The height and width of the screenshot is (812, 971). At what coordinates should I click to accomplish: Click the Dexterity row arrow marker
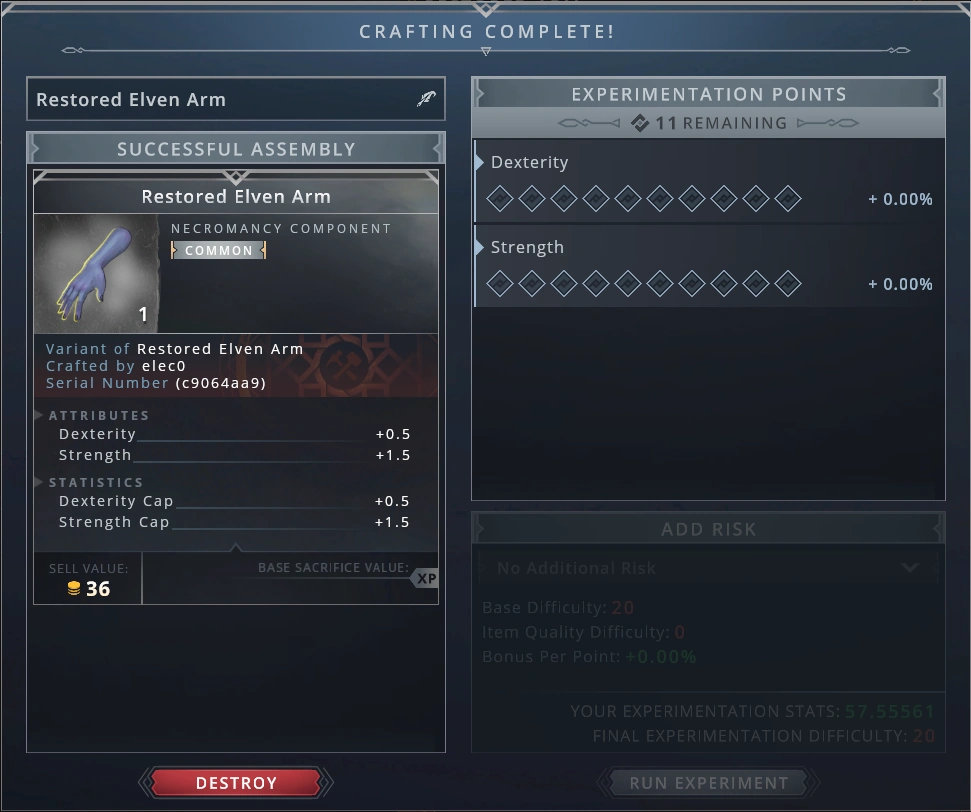[x=479, y=162]
